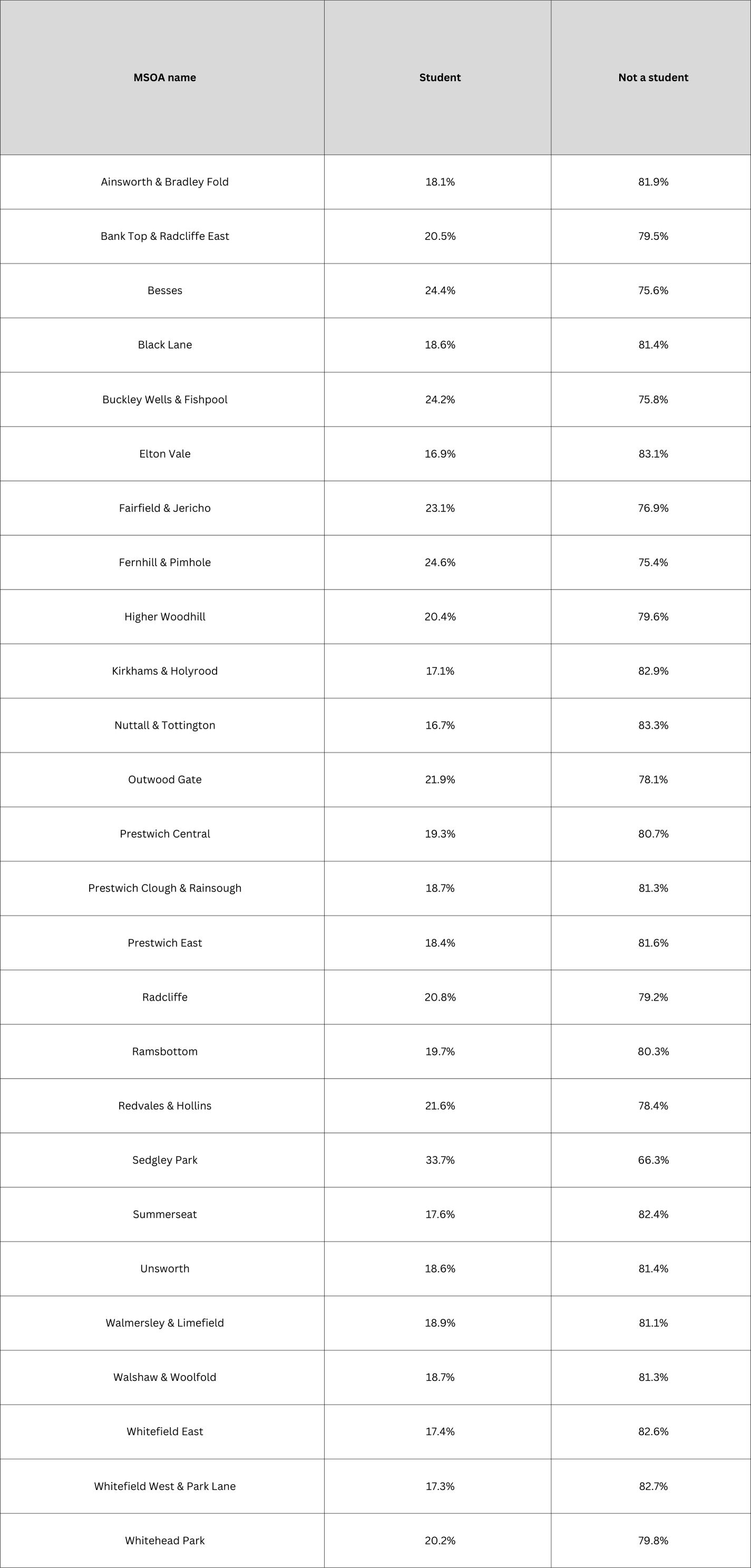This screenshot has height=1568, width=751.
Task: Click the Summerseat name cell
Action: 164,1214
